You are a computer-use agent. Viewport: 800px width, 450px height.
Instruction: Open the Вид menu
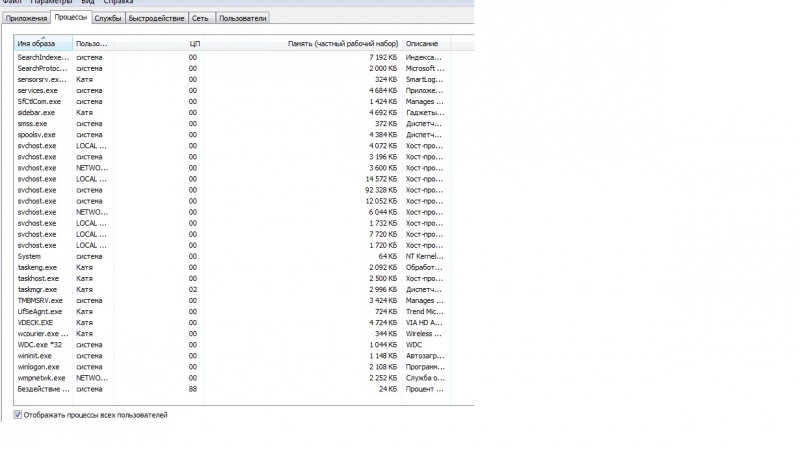point(88,2)
